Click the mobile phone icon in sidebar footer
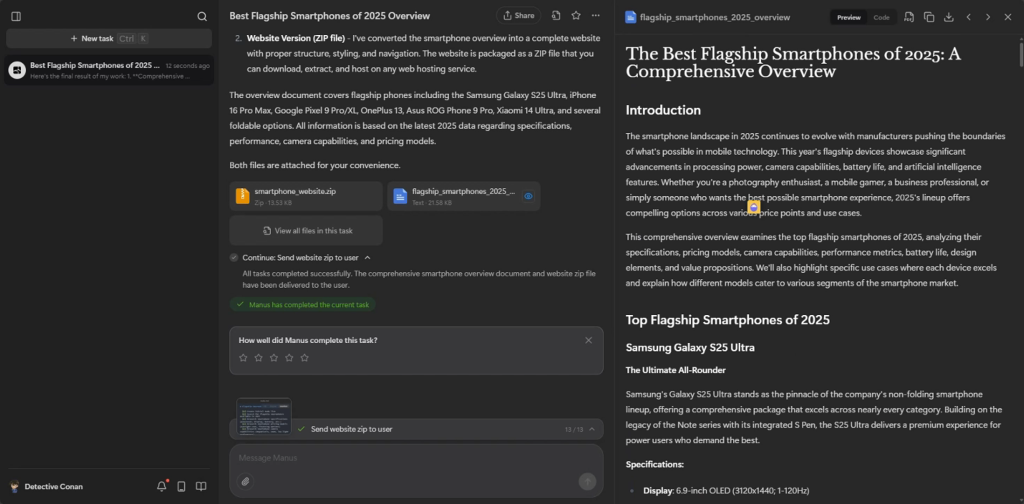The image size is (1024, 504). 182,486
